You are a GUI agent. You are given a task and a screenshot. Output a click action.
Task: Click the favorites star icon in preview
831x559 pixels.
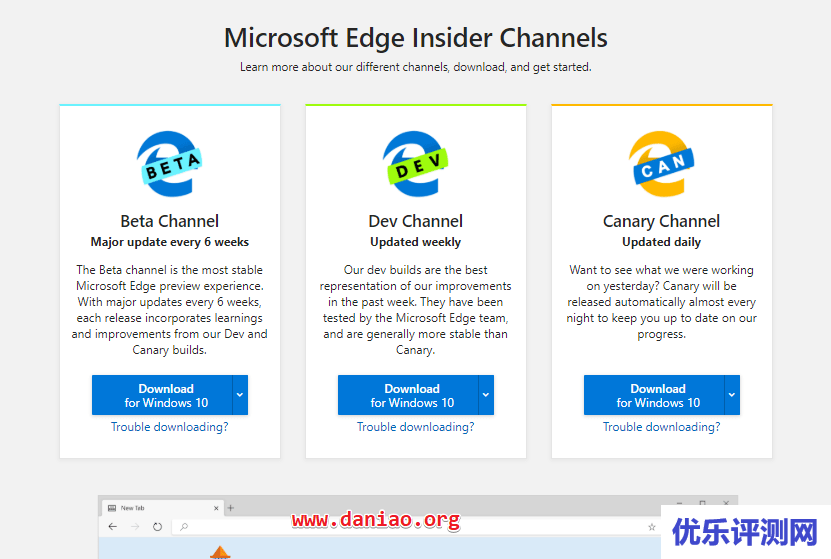click(652, 527)
